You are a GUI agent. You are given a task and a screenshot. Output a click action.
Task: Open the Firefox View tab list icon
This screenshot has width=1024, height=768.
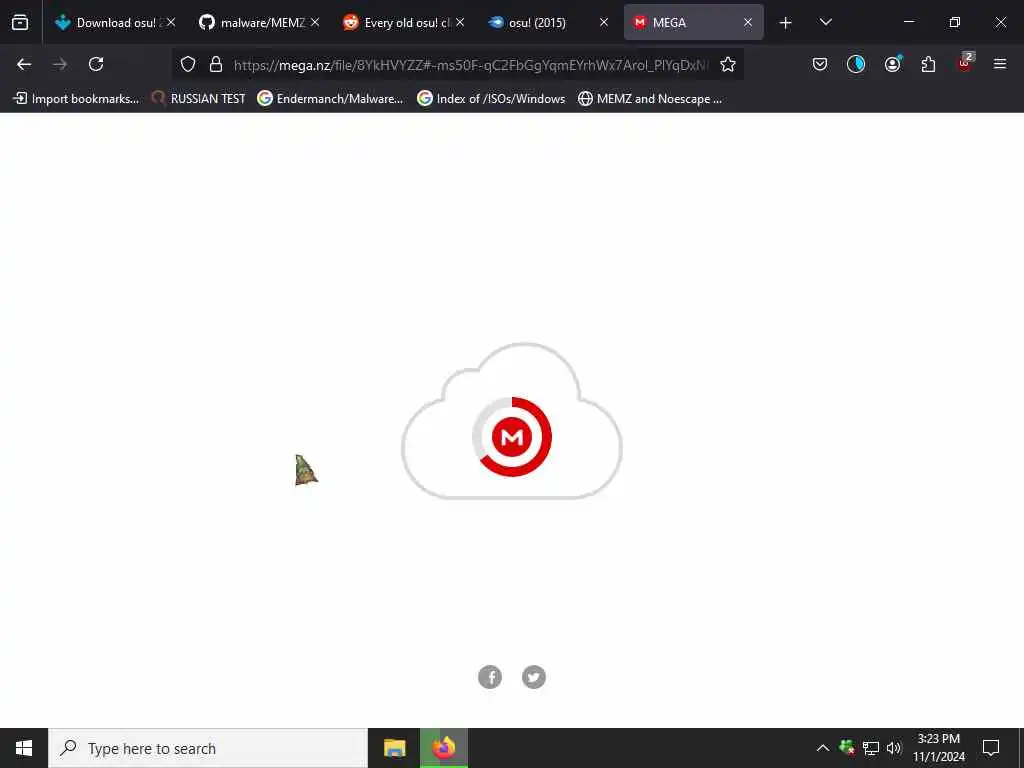[x=20, y=22]
